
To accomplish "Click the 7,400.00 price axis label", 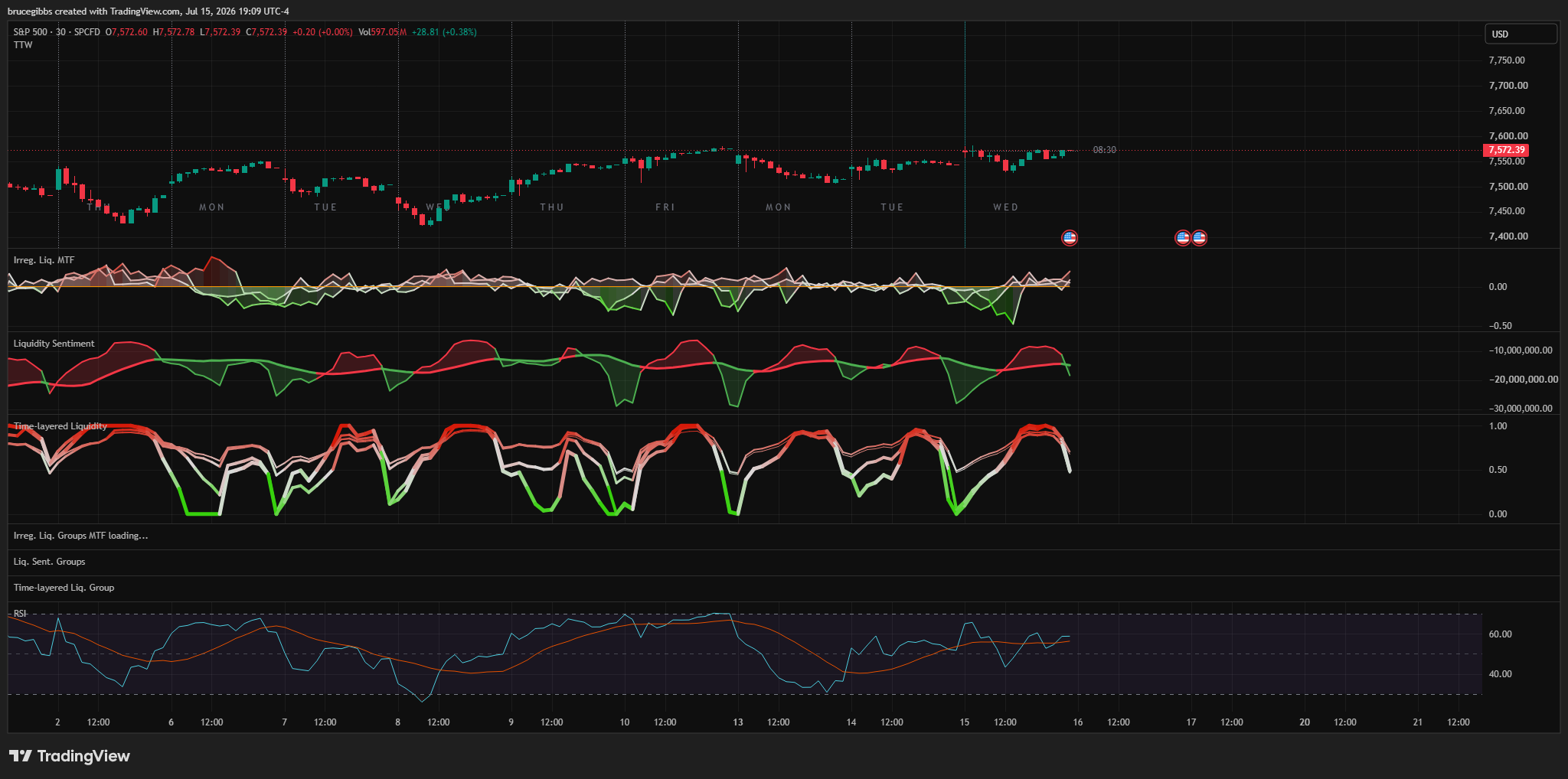I will coord(1508,236).
